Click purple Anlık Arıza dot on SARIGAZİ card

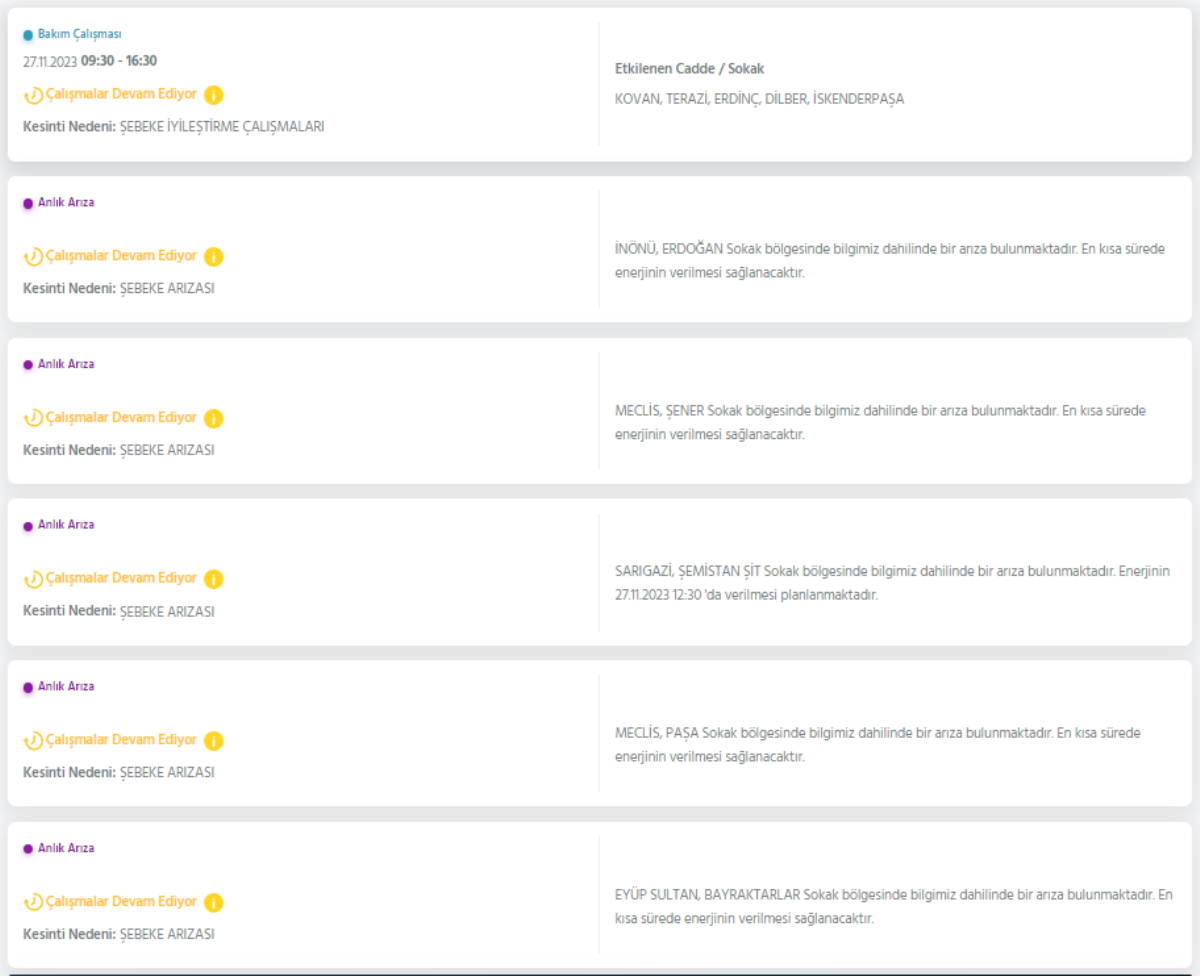click(28, 525)
